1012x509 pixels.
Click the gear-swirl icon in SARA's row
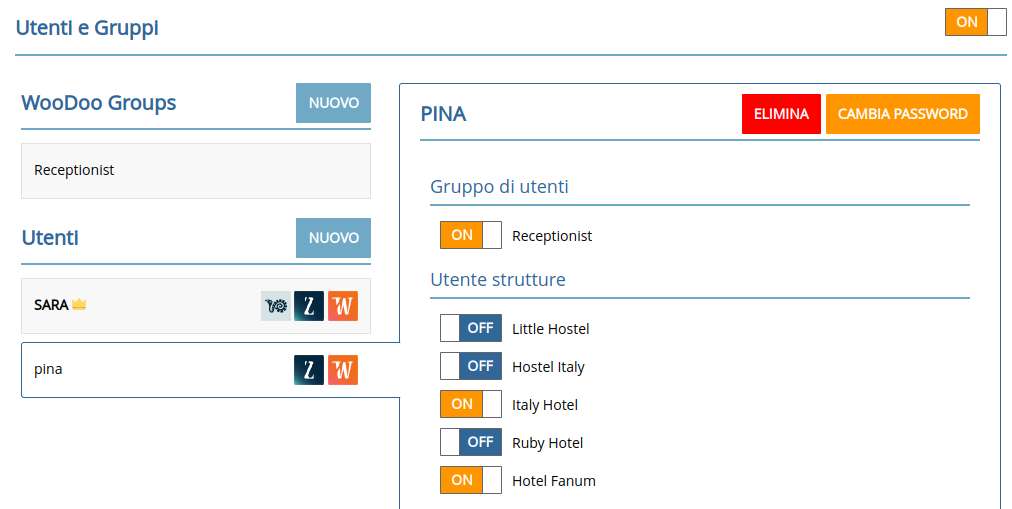276,306
